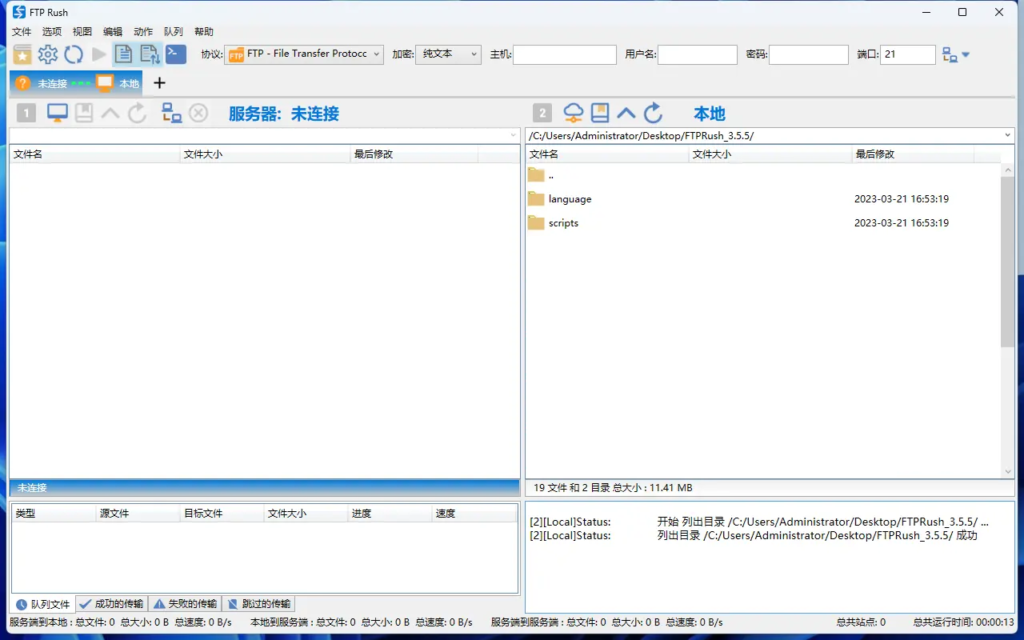This screenshot has height=640, width=1024.
Task: Select the 未连接 / 本地 session tab
Action: 76,83
